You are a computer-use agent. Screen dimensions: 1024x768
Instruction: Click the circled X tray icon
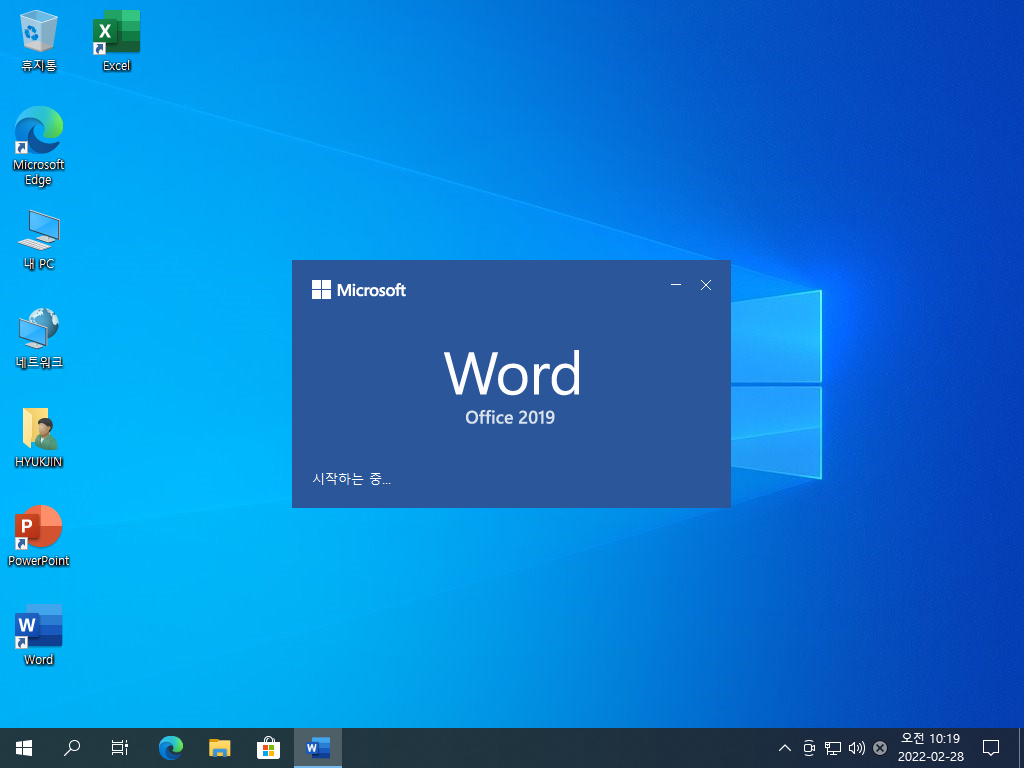click(x=880, y=748)
